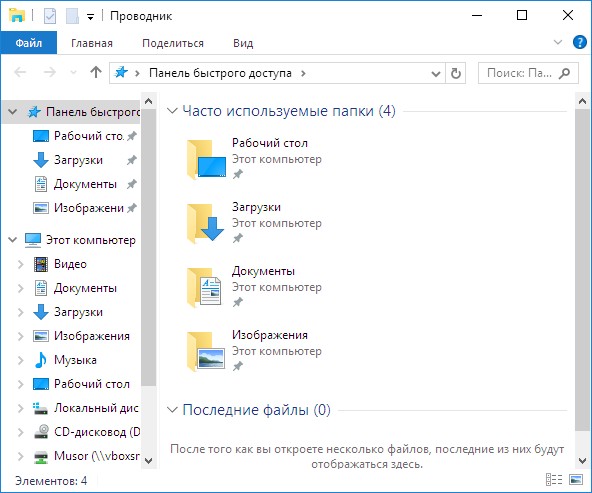Click the Properties icon in title bar
Screen dimensions: 592x493
(50, 16)
